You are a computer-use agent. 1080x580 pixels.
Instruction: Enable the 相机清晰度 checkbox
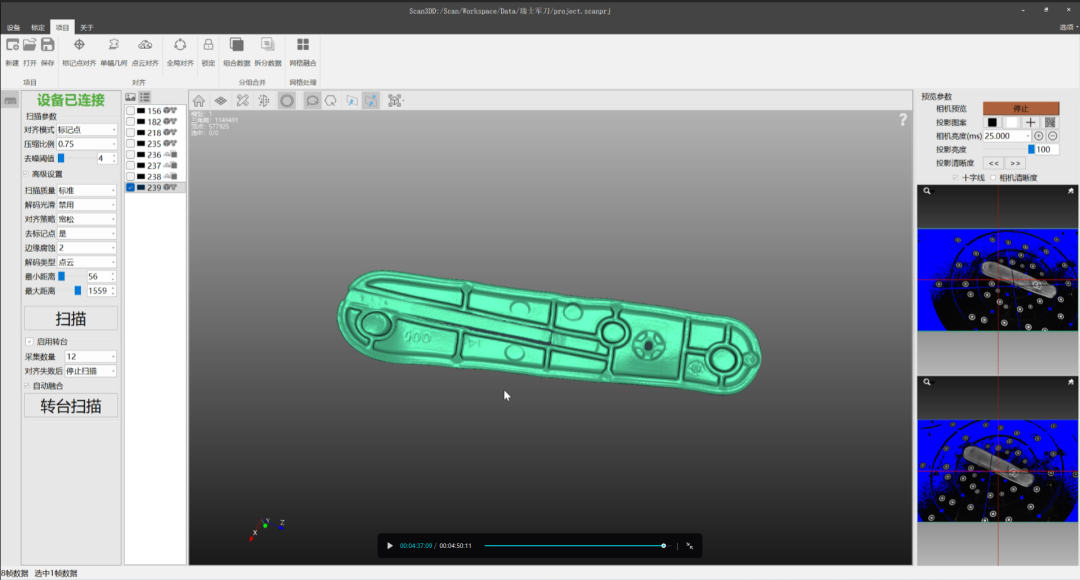pyautogui.click(x=993, y=176)
